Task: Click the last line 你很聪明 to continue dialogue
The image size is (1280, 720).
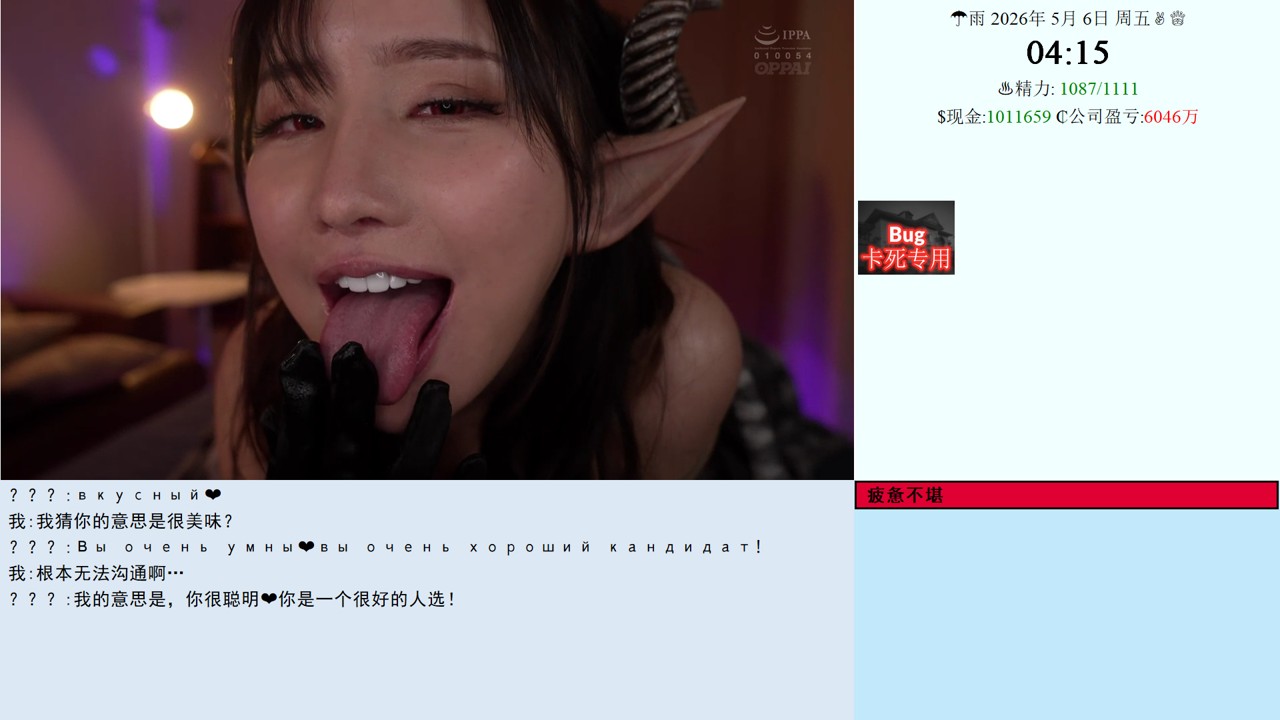Action: (x=233, y=599)
